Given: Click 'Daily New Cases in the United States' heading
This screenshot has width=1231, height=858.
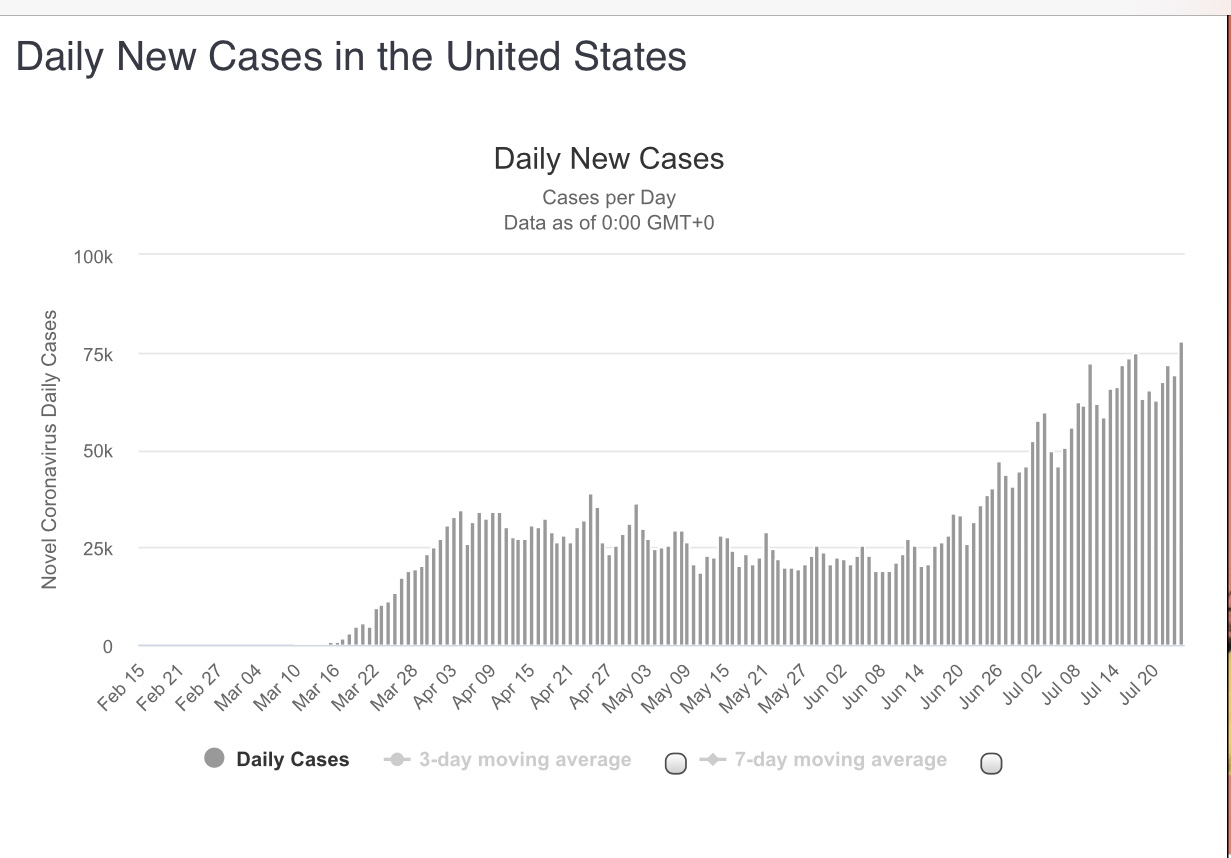Looking at the screenshot, I should (x=351, y=57).
